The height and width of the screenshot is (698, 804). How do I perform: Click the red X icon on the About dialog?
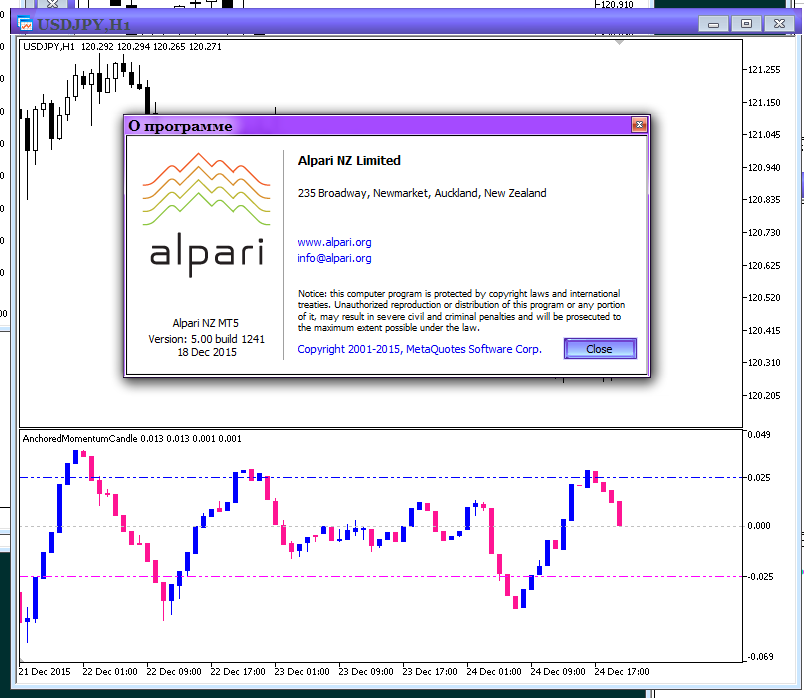(x=639, y=125)
